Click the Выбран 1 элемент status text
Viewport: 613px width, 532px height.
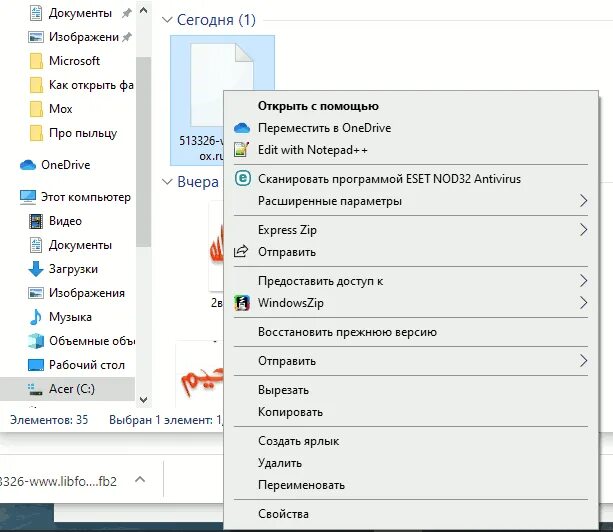coord(166,420)
